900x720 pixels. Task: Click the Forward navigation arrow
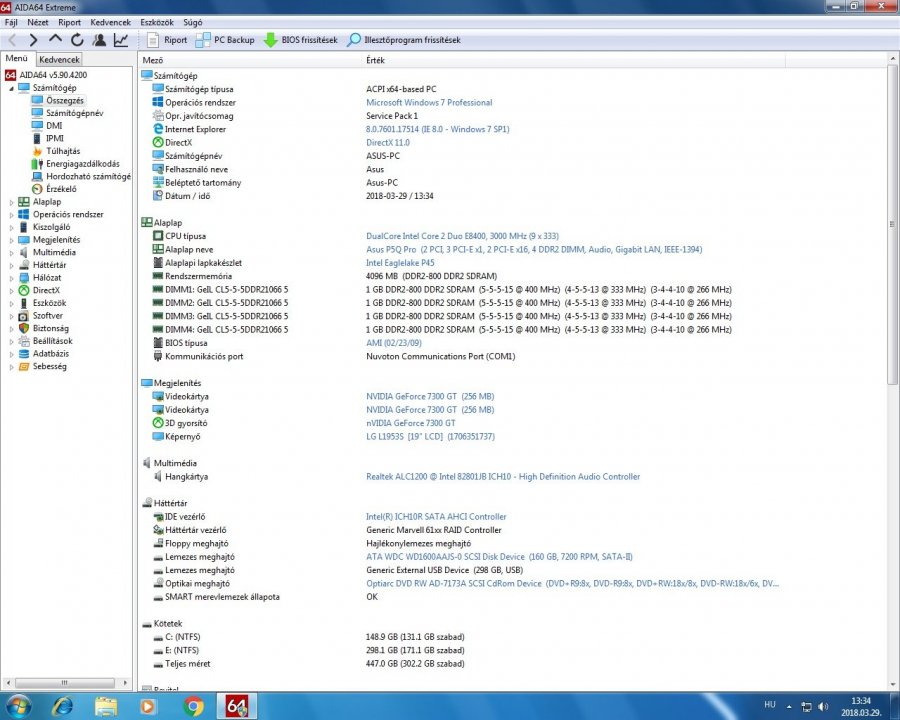33,40
